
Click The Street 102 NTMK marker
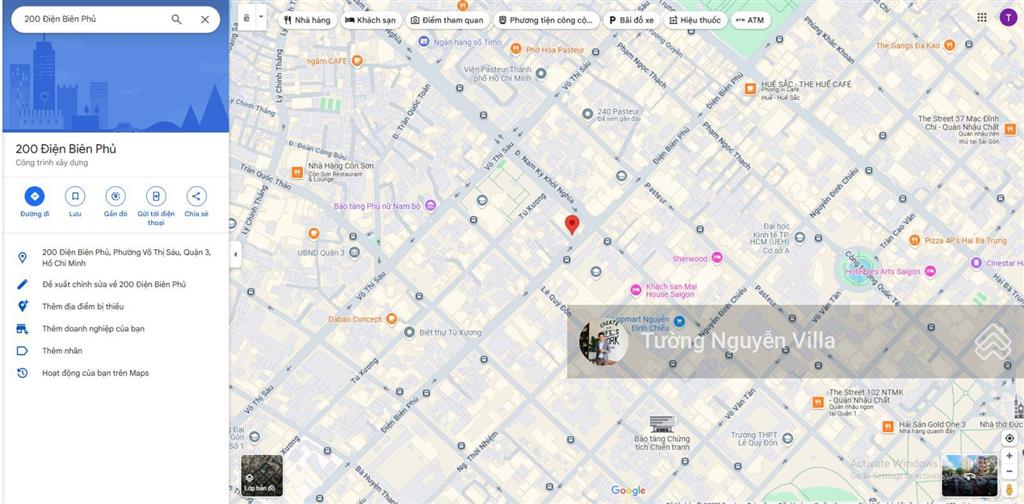[818, 403]
